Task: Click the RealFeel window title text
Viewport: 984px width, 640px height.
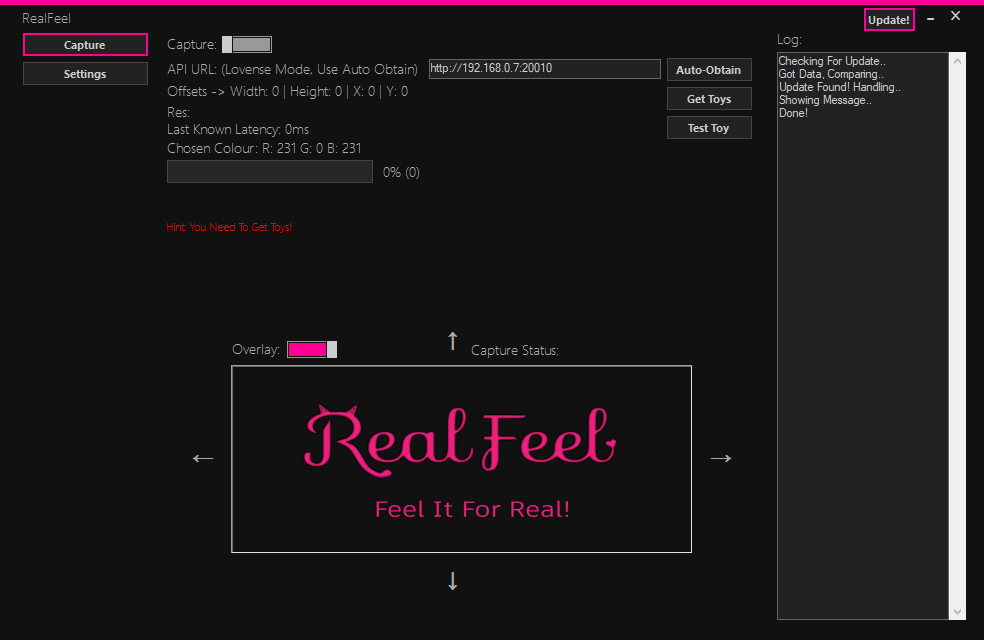Action: click(x=46, y=18)
